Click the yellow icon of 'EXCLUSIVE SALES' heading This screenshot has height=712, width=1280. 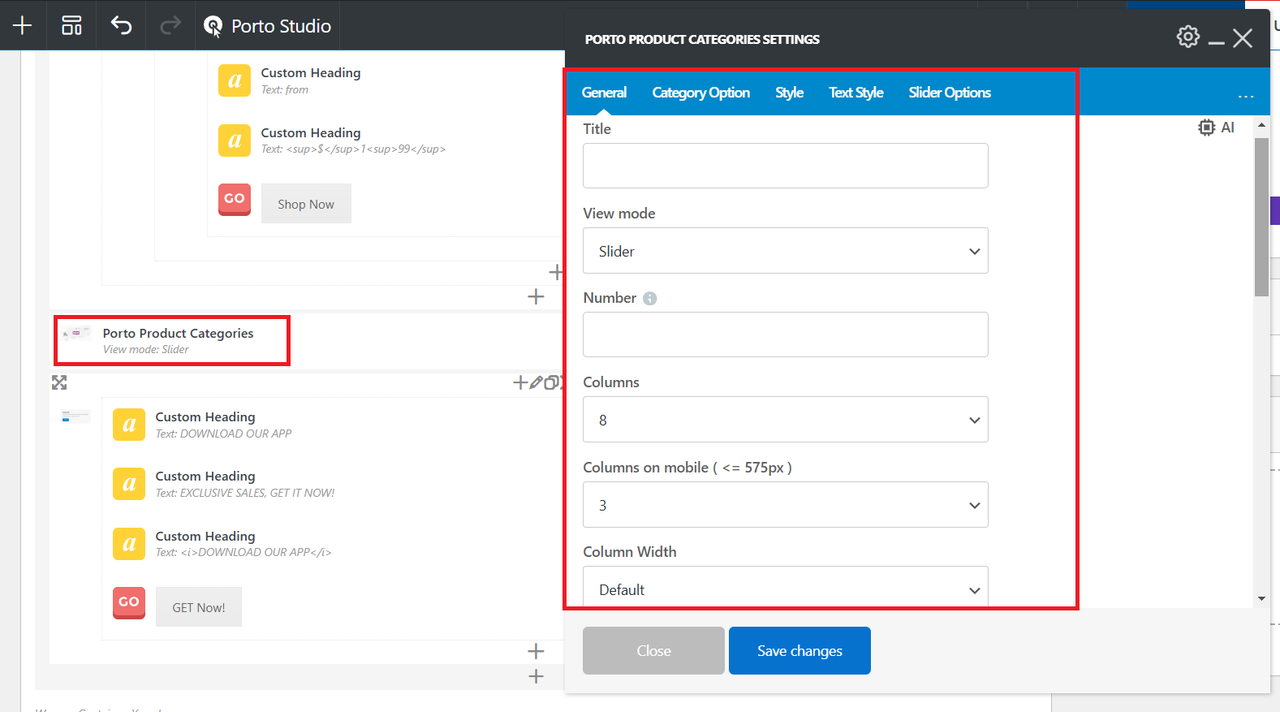(x=129, y=484)
